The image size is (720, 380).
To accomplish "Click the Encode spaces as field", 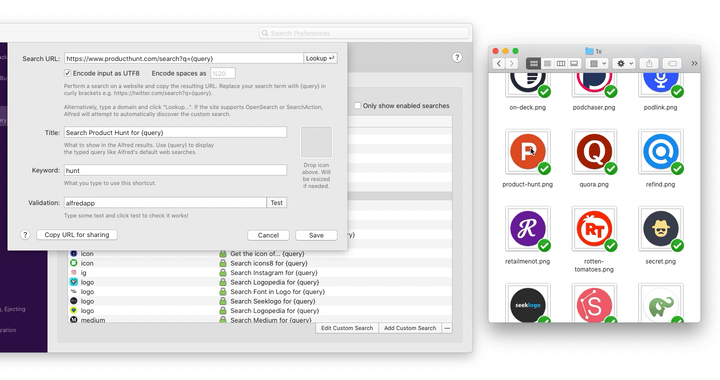I will [223, 73].
